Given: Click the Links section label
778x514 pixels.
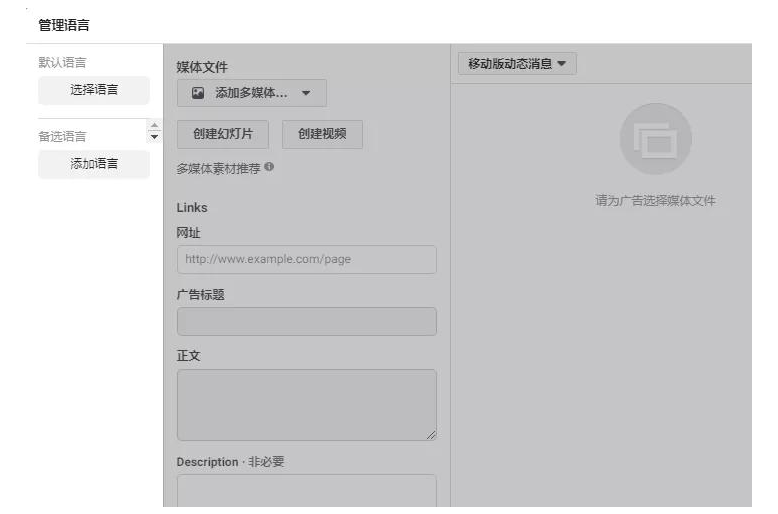Looking at the screenshot, I should pyautogui.click(x=192, y=207).
